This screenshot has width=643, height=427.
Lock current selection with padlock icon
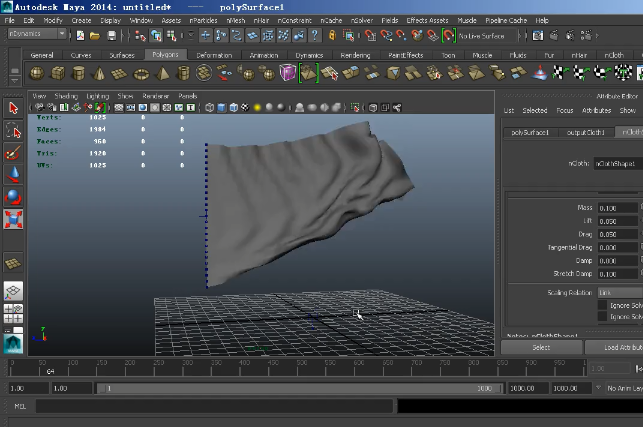332,36
